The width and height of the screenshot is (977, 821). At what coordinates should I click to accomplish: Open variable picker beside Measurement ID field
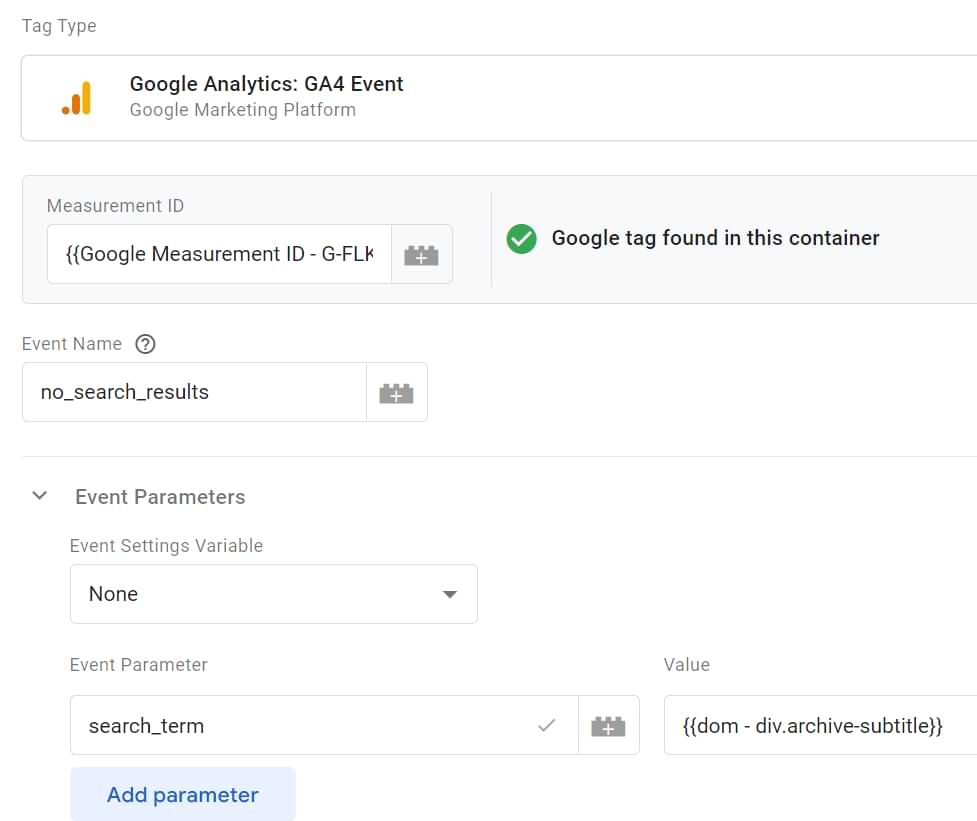(421, 254)
